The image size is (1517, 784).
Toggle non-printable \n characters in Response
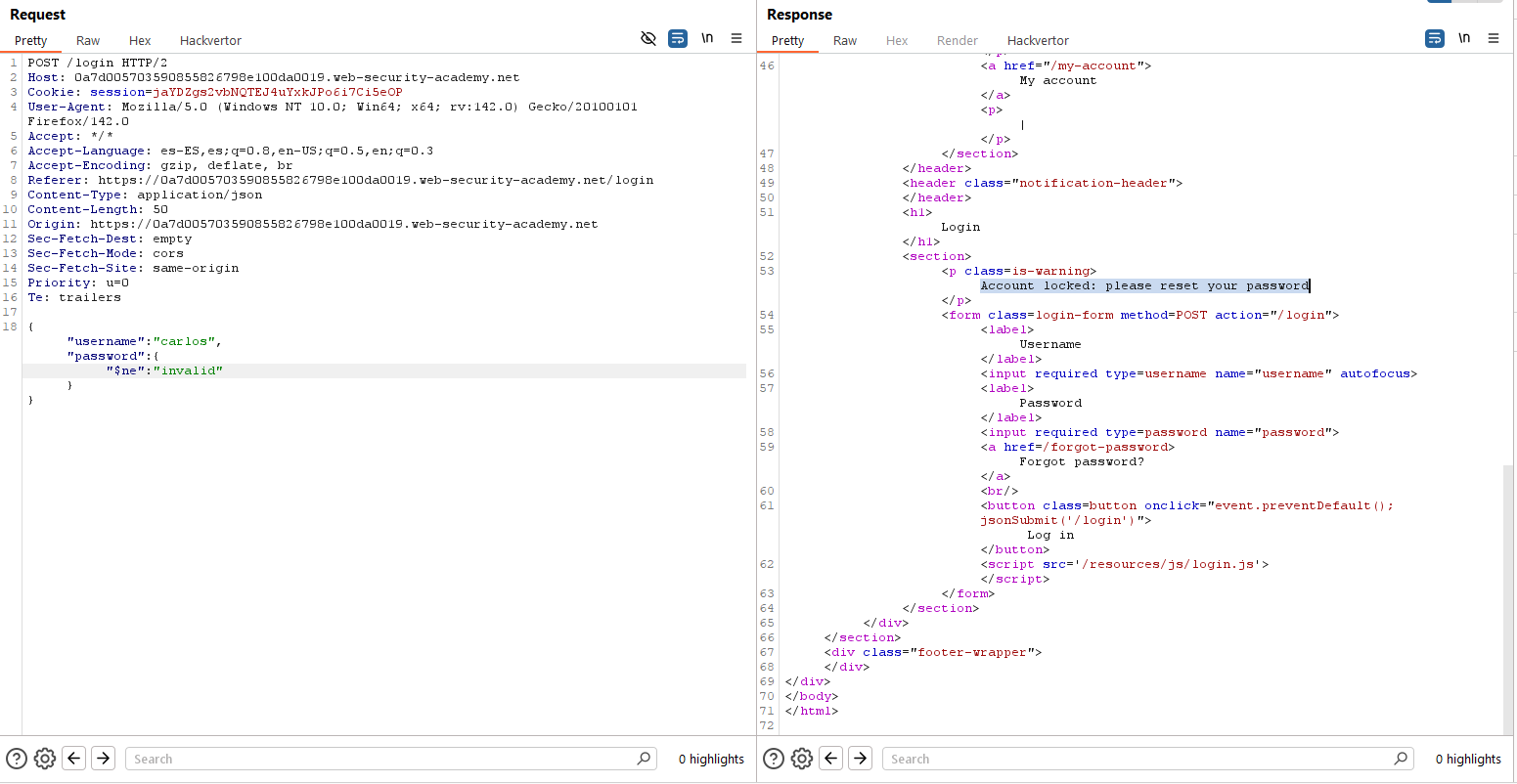(1464, 38)
